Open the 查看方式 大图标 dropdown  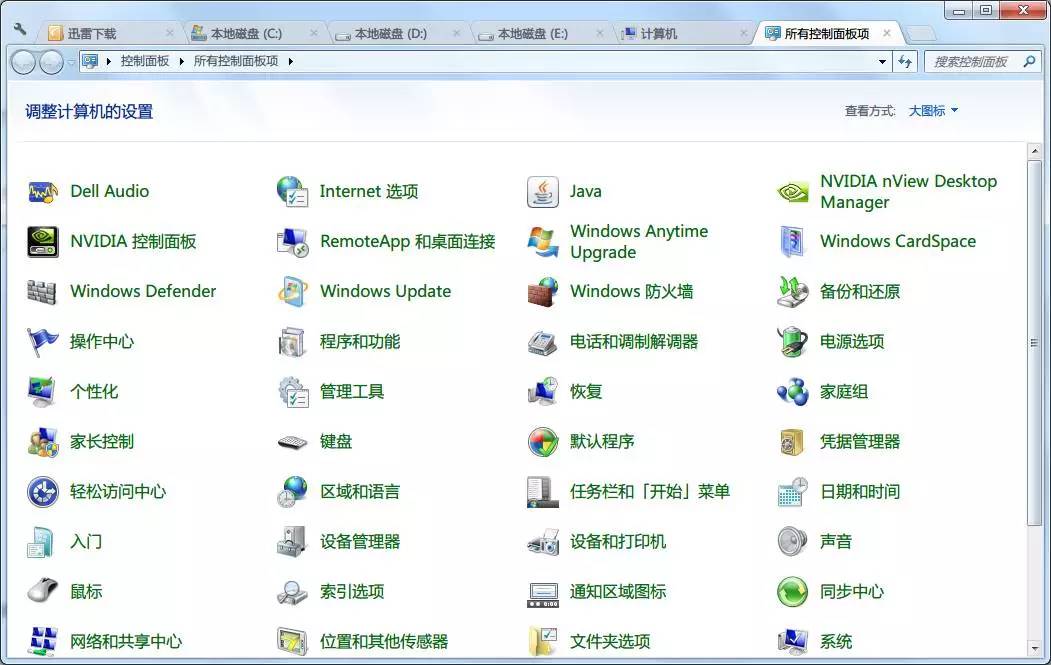click(x=934, y=111)
